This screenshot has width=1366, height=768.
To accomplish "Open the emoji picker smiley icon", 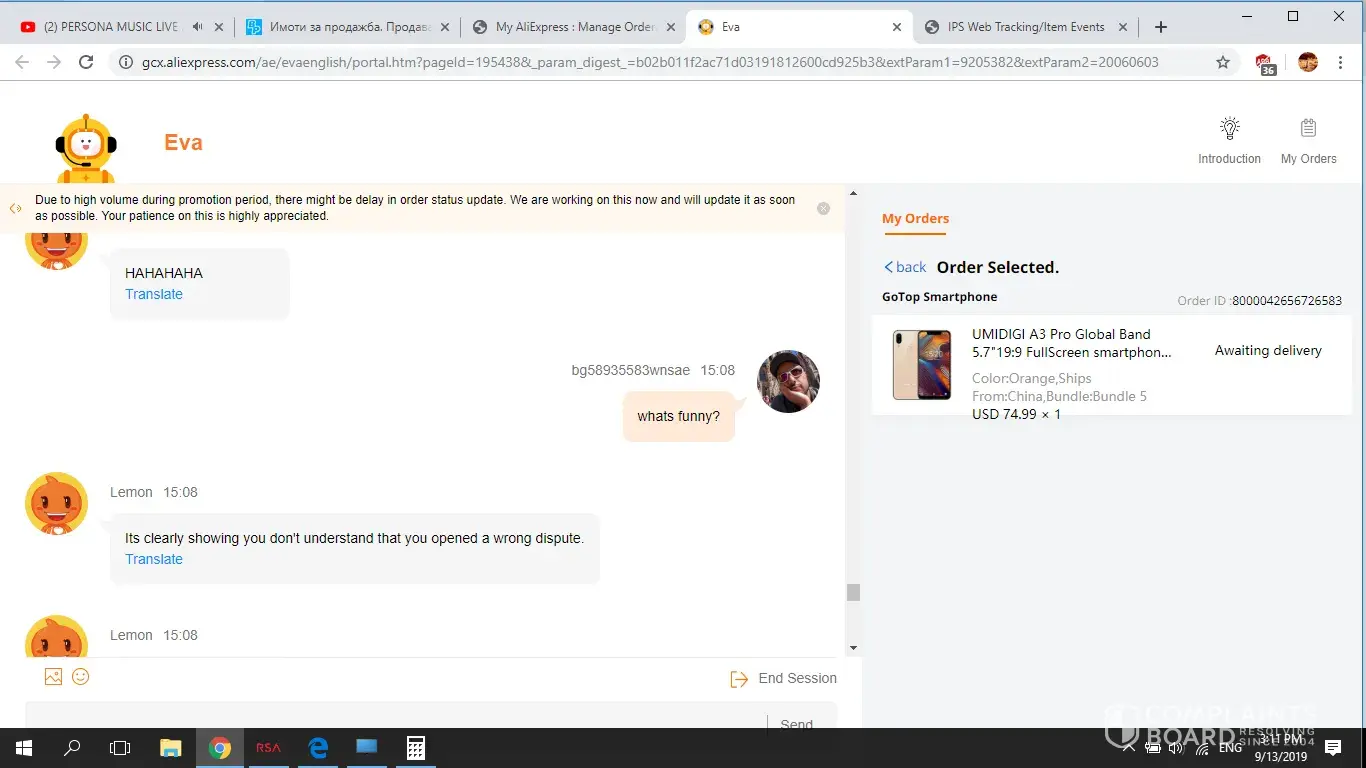I will [81, 677].
